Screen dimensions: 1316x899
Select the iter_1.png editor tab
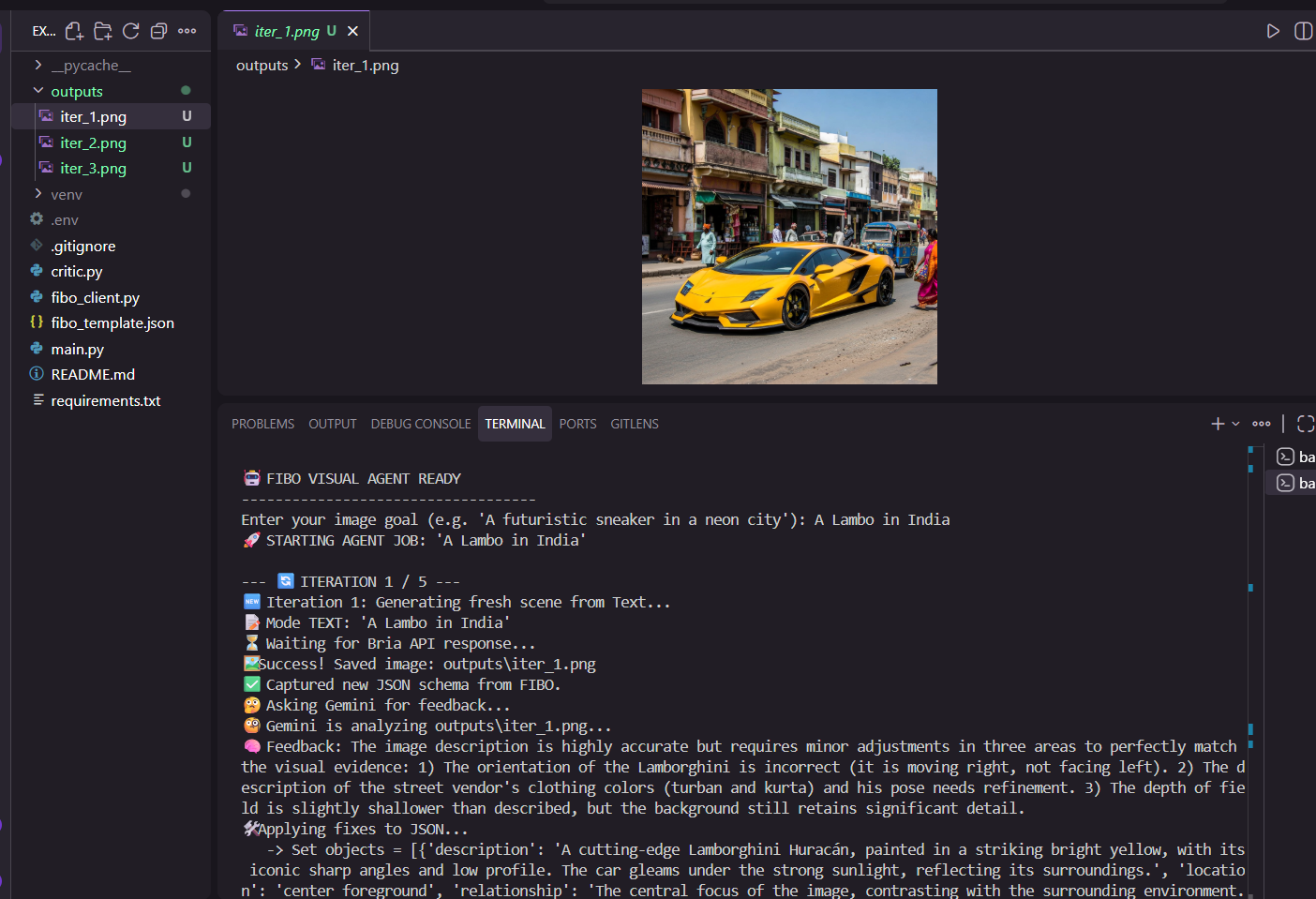[294, 31]
